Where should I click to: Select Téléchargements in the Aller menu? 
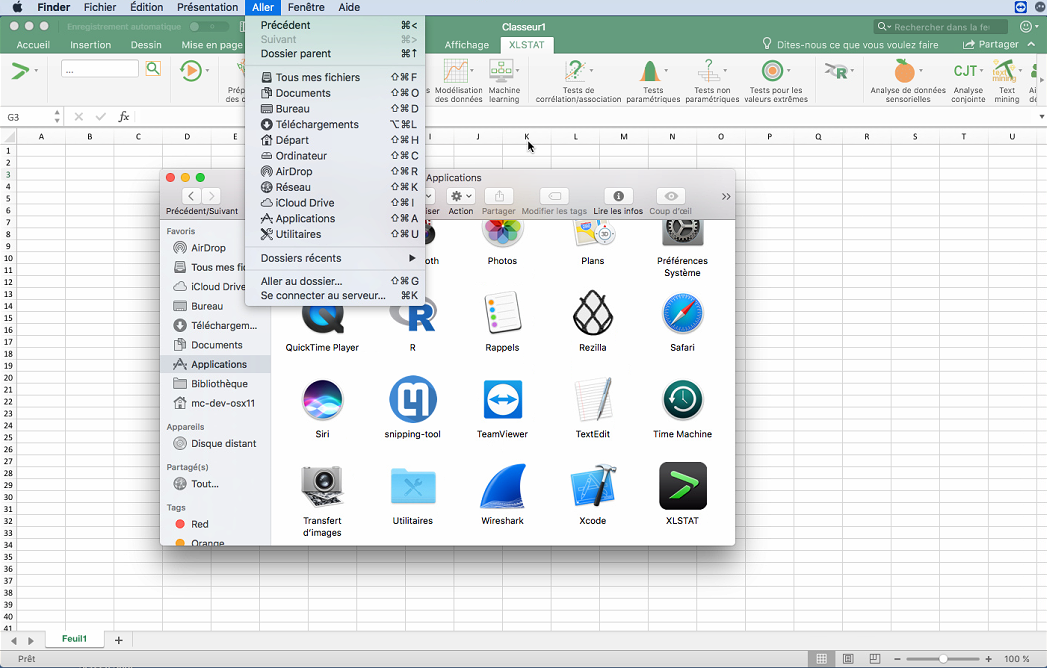point(316,124)
